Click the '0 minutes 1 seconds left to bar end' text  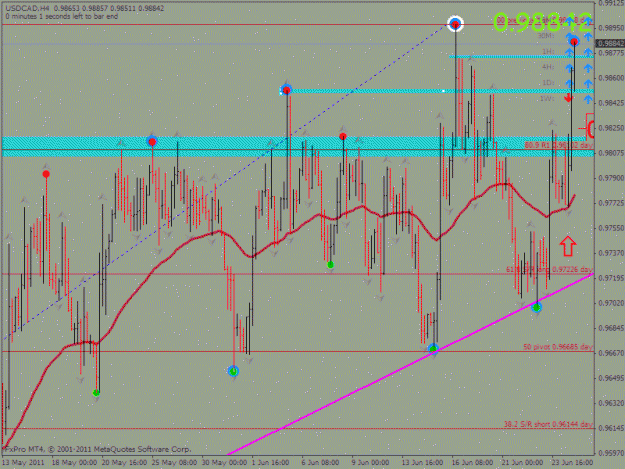point(62,16)
